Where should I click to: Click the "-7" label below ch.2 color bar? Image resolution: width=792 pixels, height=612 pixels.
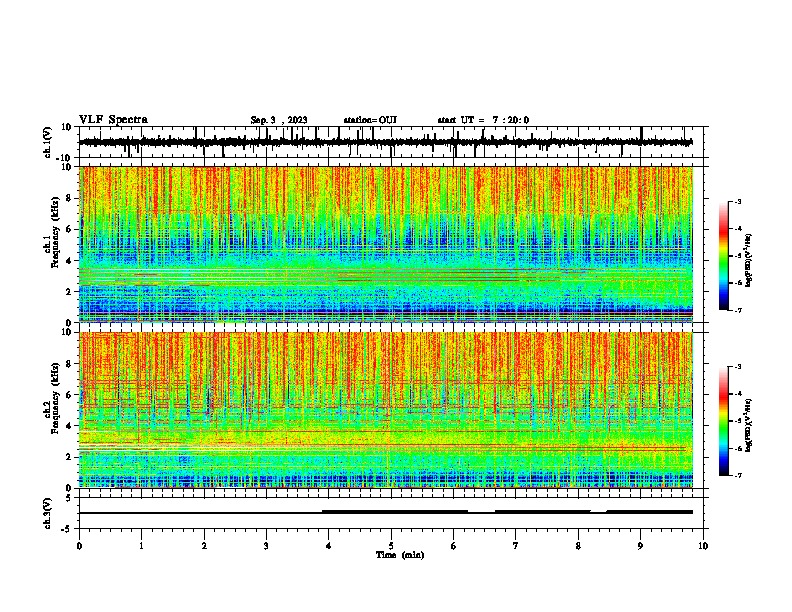[738, 475]
